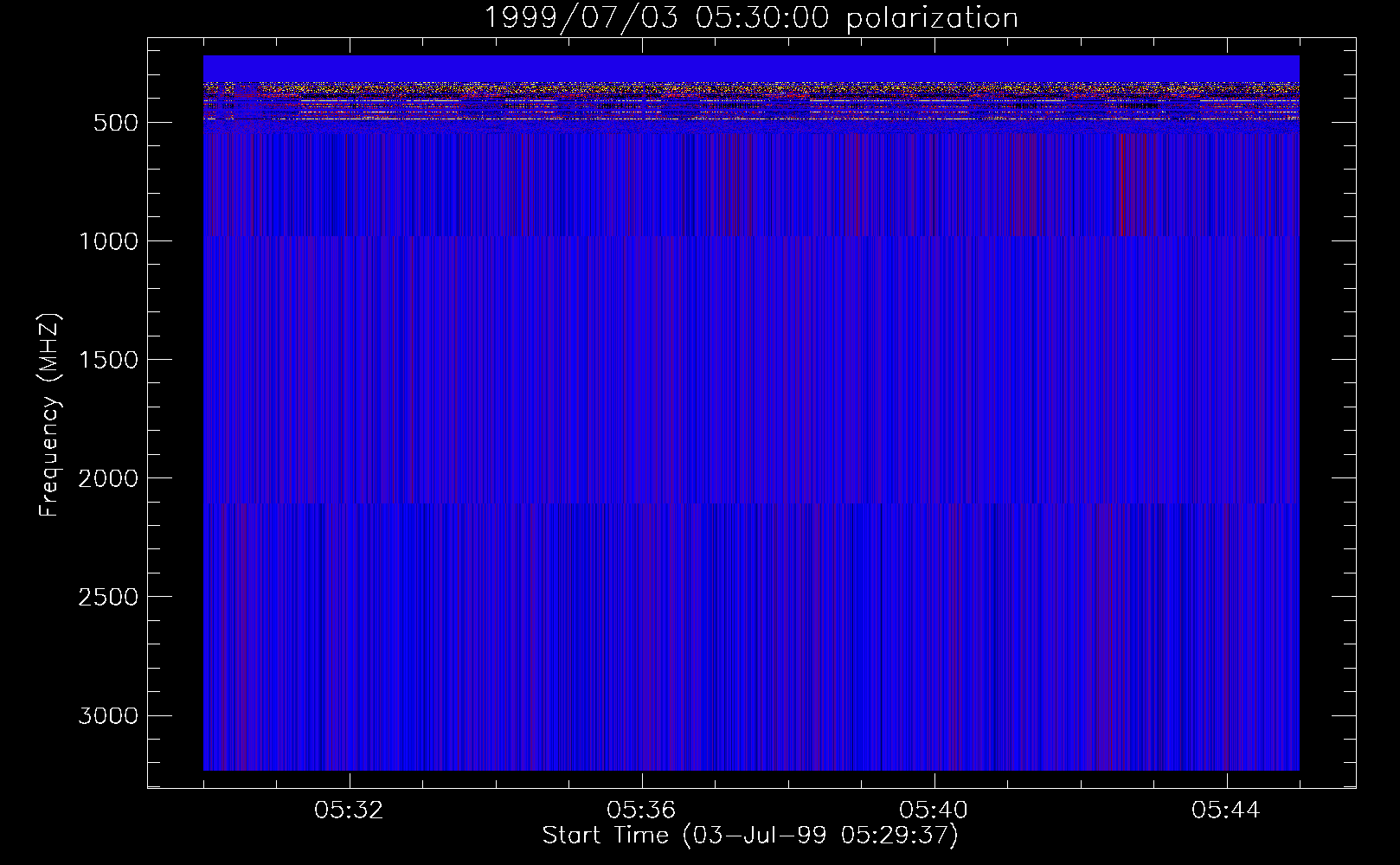This screenshot has width=1400, height=865.
Task: Click the 05:36 time label
Action: click(641, 811)
